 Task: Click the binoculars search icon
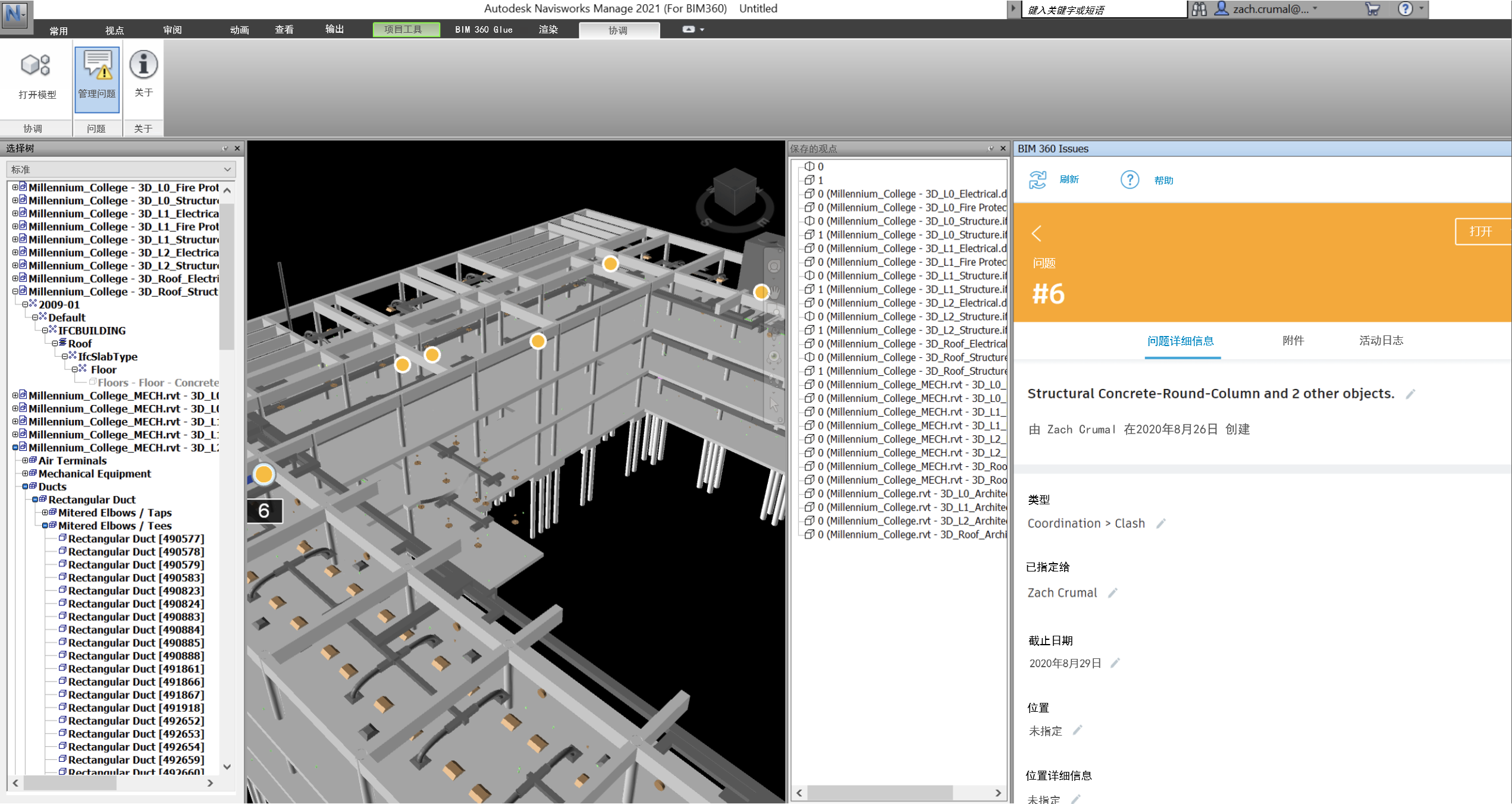(1200, 9)
